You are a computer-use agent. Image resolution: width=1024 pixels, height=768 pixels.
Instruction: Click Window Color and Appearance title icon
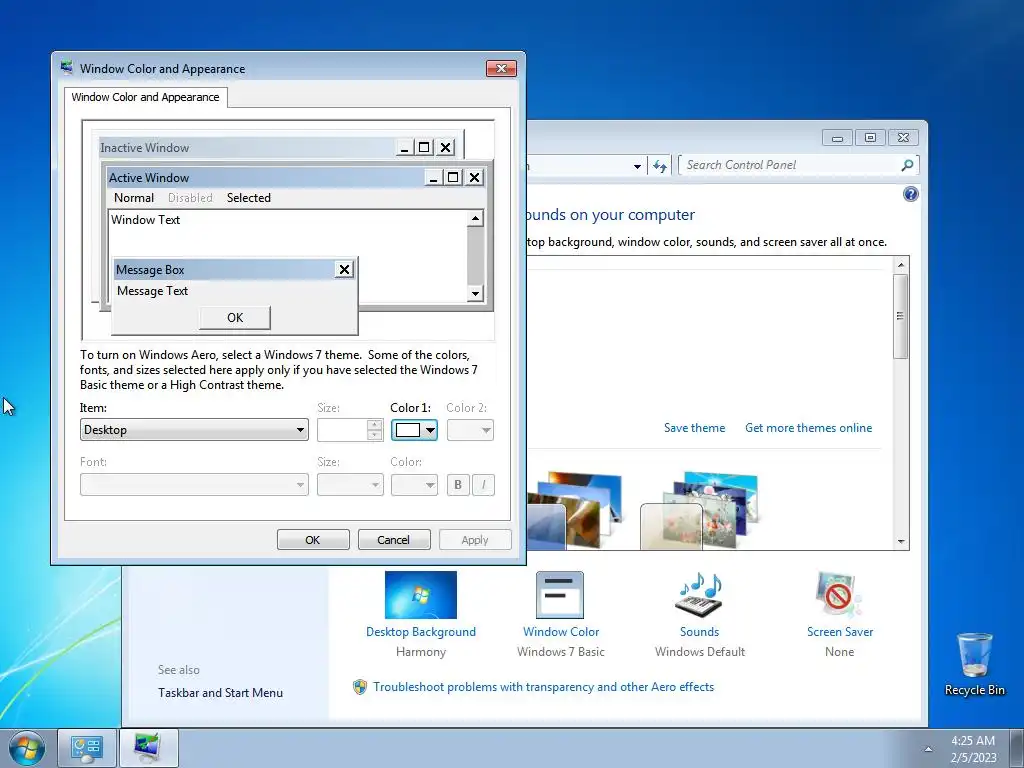67,68
